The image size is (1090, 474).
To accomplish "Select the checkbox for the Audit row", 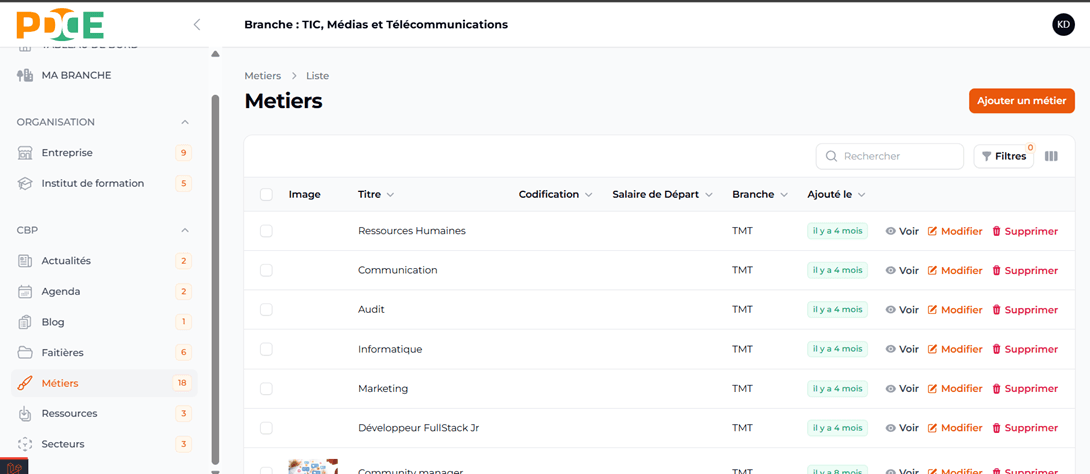I will [266, 310].
